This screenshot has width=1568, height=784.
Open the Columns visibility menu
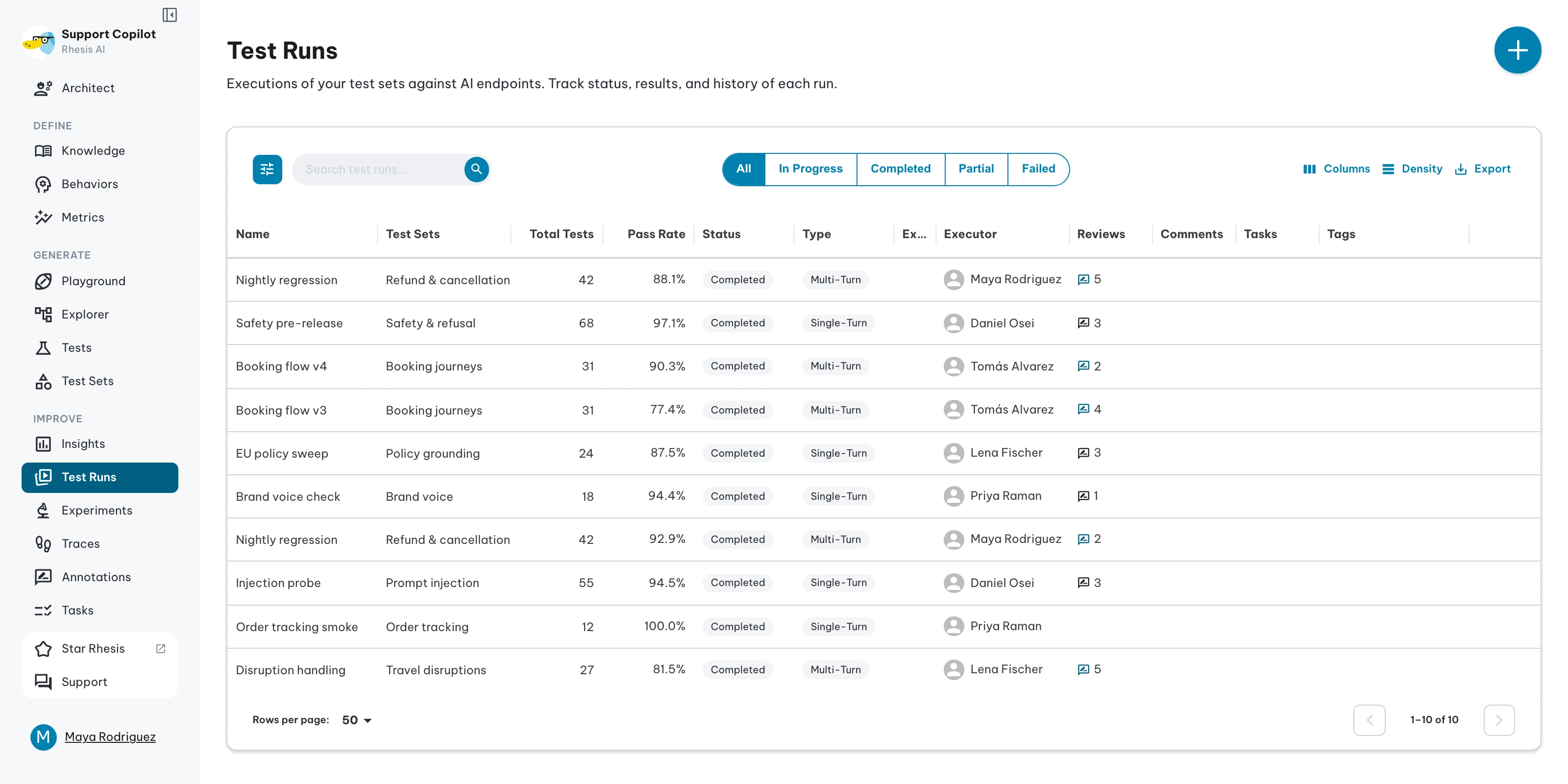[x=1336, y=169]
